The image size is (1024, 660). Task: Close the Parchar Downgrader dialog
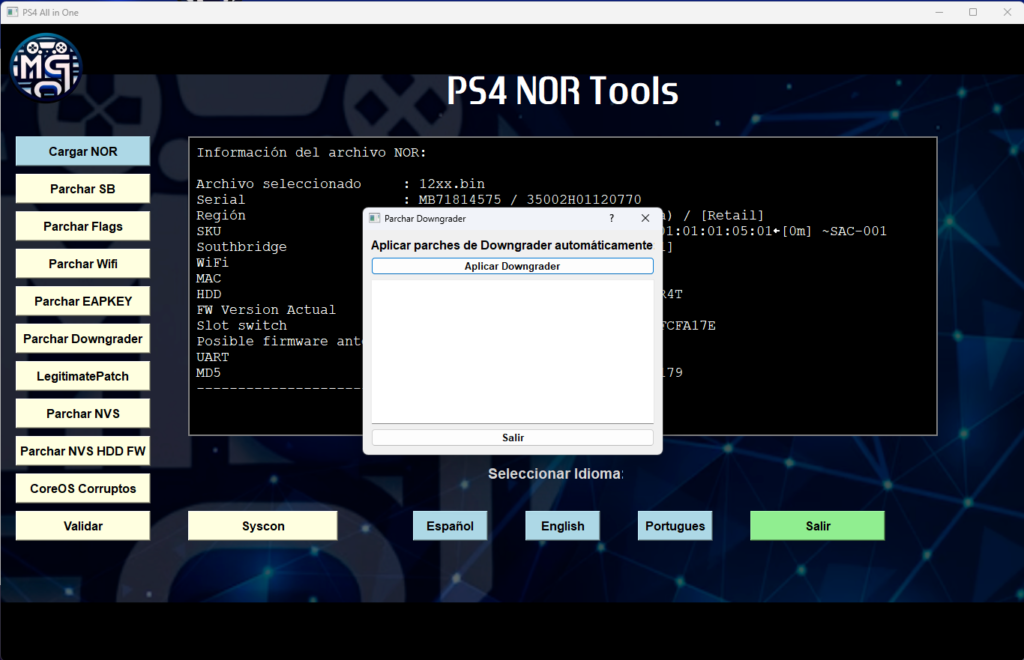tap(645, 218)
